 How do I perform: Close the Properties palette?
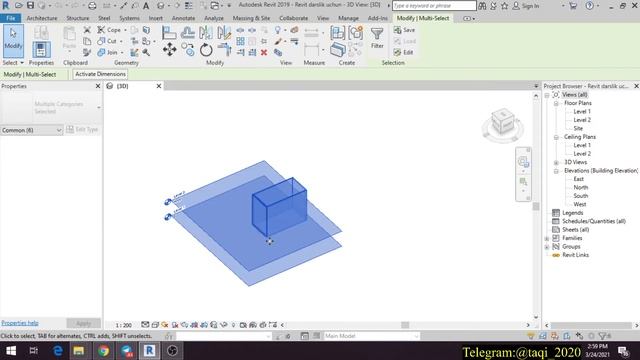point(98,86)
